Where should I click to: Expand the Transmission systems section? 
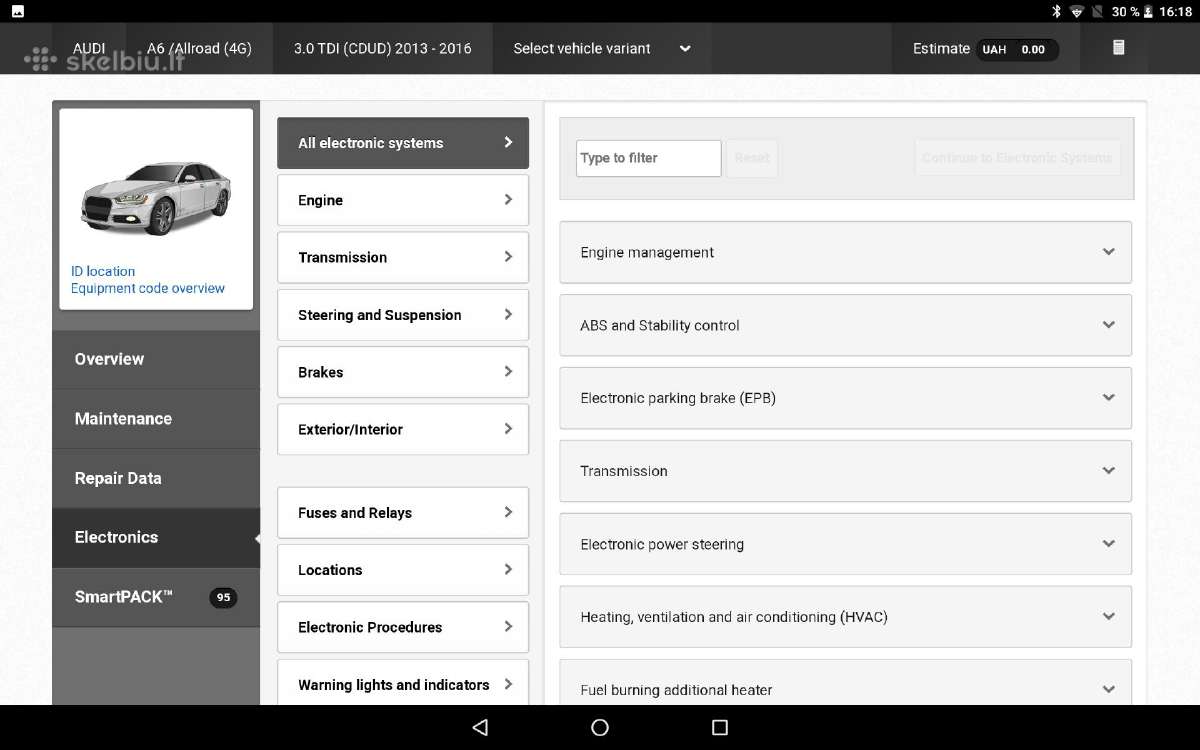tap(845, 471)
